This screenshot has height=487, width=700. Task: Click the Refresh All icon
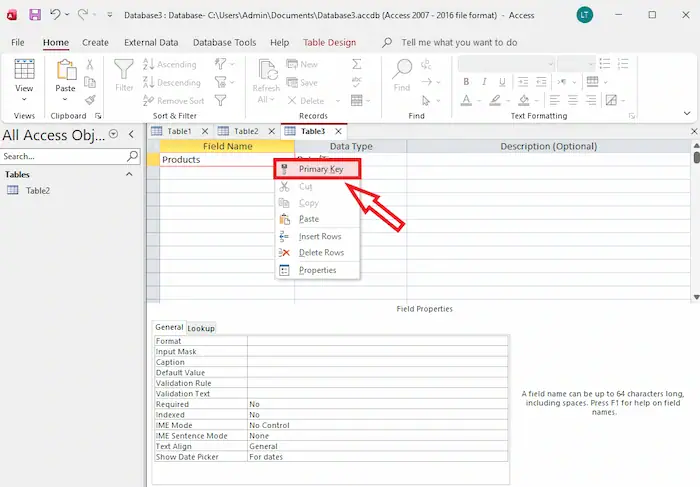click(x=267, y=76)
